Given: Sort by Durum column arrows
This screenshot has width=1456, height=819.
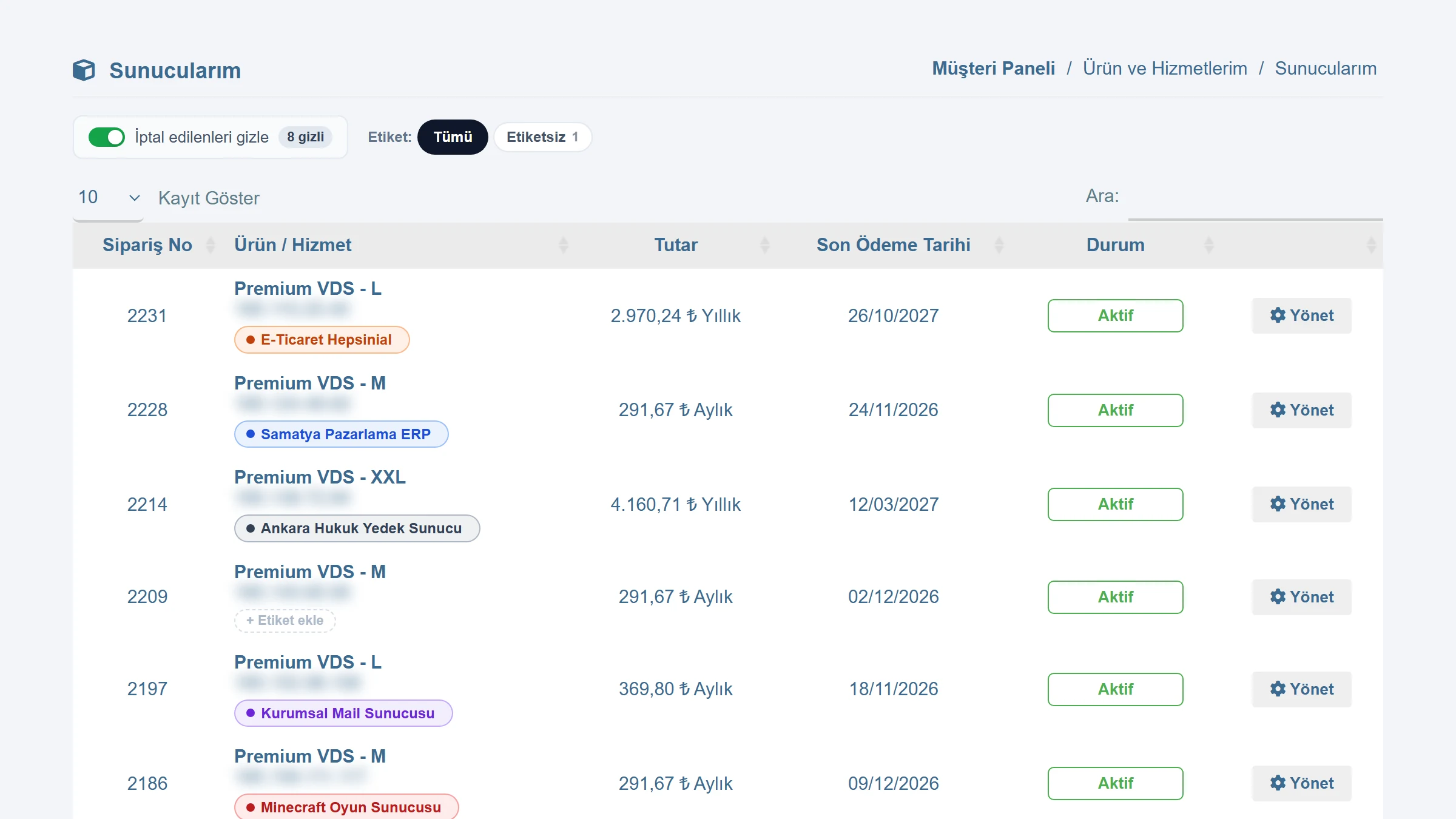Looking at the screenshot, I should (x=1208, y=245).
